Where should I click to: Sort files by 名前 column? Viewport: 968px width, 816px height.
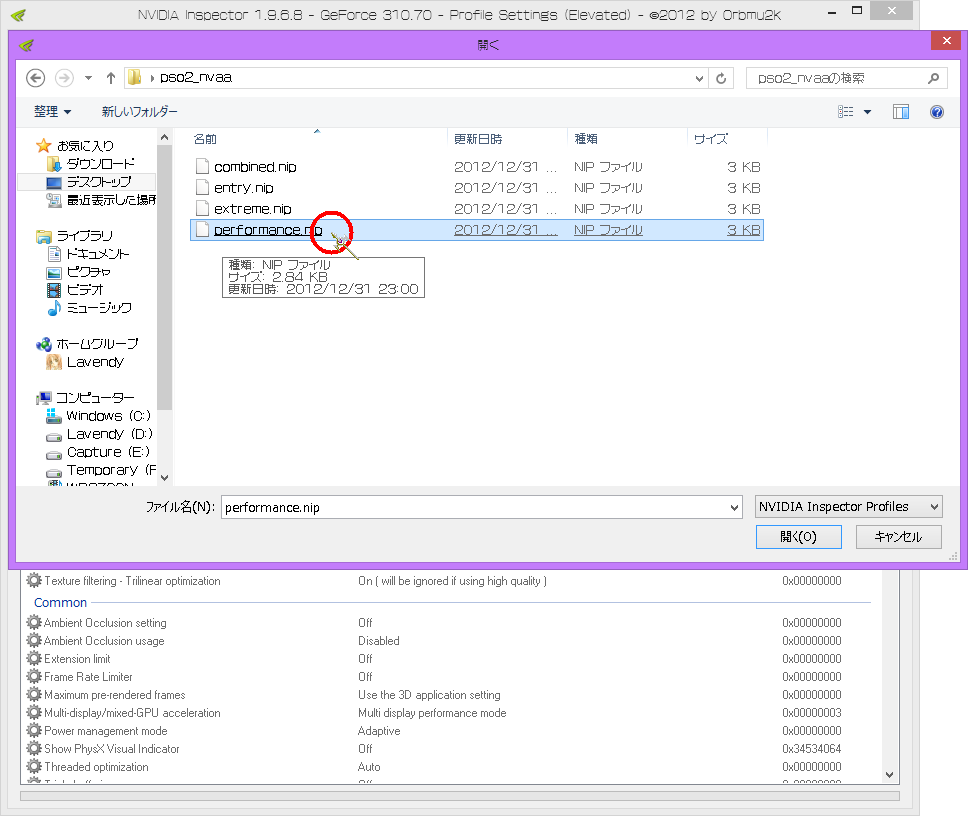pos(318,139)
